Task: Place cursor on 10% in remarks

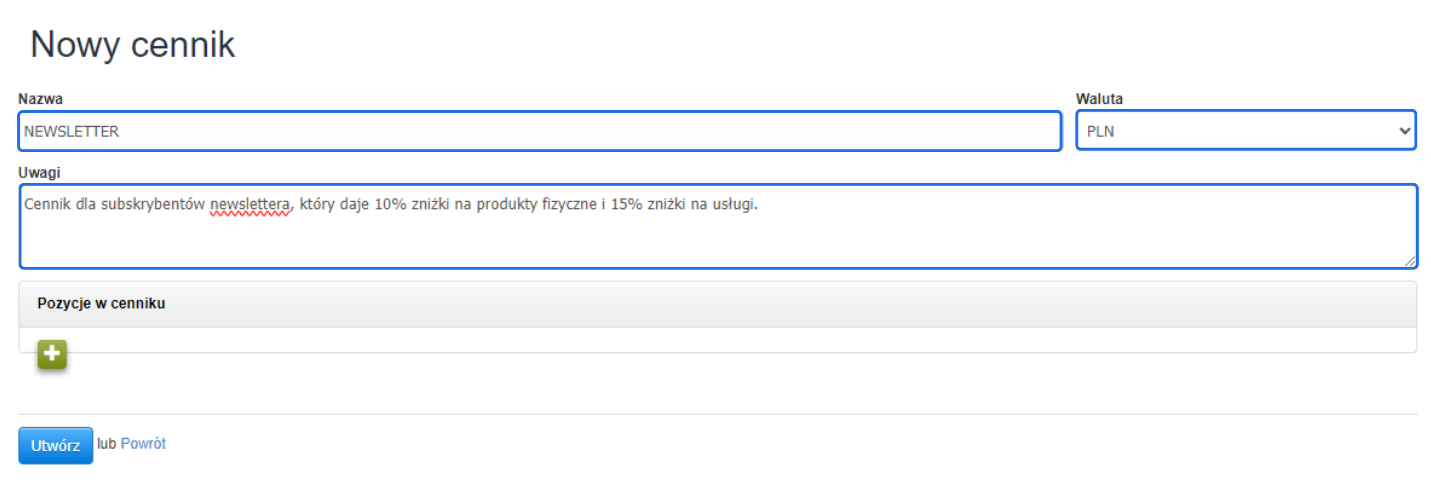Action: pyautogui.click(x=391, y=205)
